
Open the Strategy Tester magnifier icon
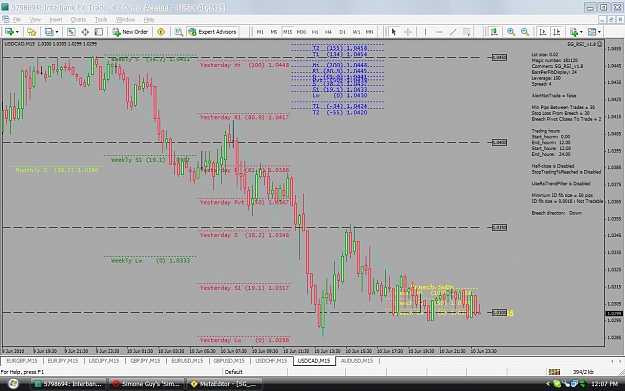(x=179, y=32)
